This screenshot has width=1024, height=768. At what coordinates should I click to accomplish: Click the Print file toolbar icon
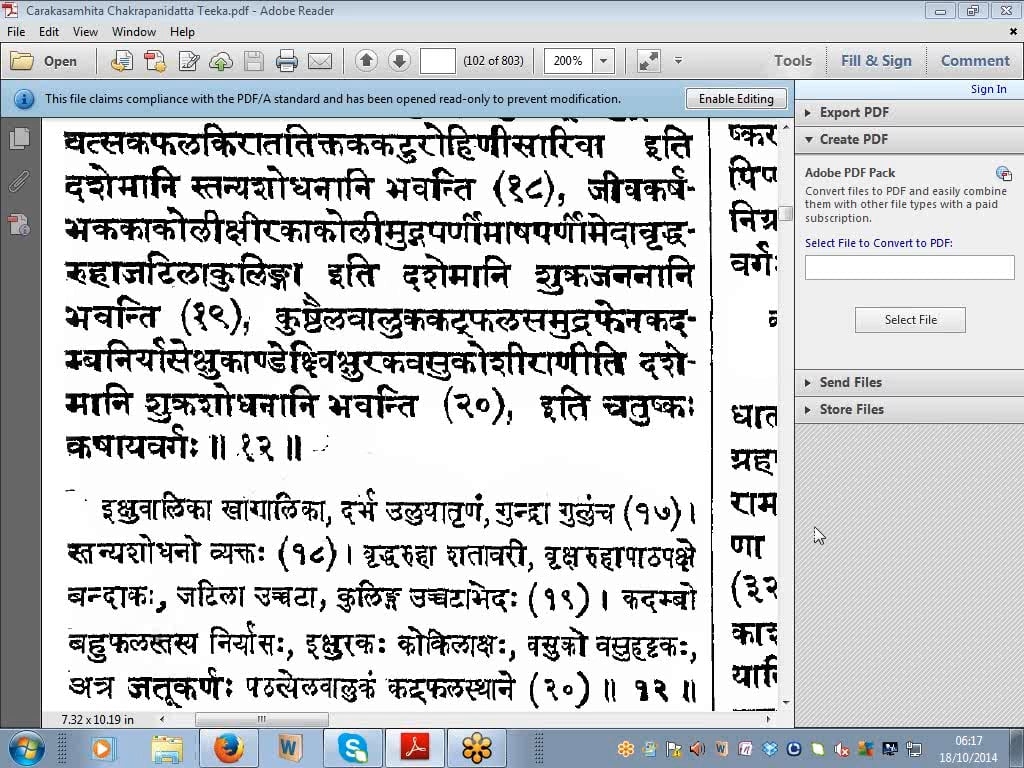(287, 61)
